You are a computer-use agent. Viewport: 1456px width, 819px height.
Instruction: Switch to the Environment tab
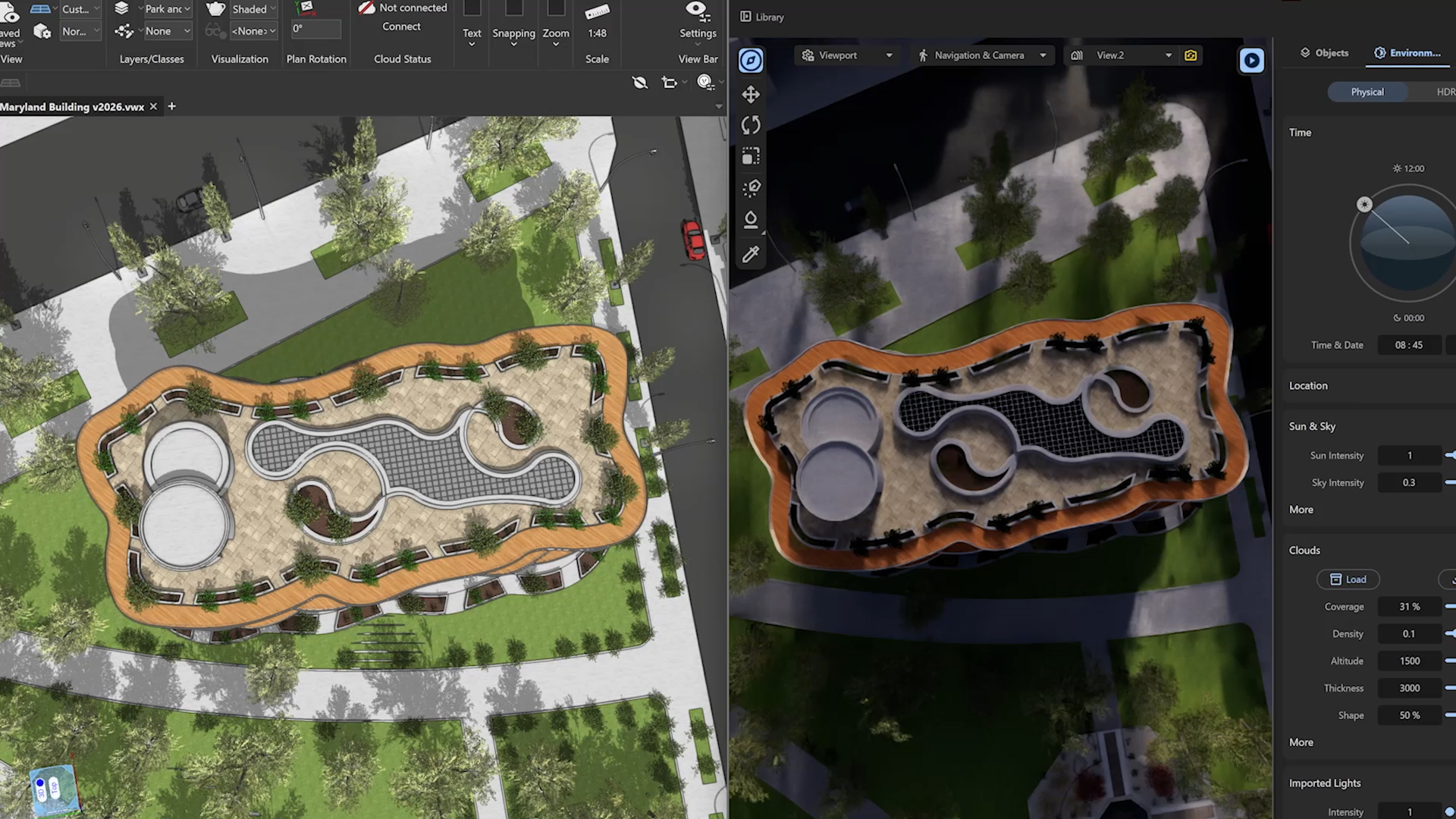point(1407,53)
